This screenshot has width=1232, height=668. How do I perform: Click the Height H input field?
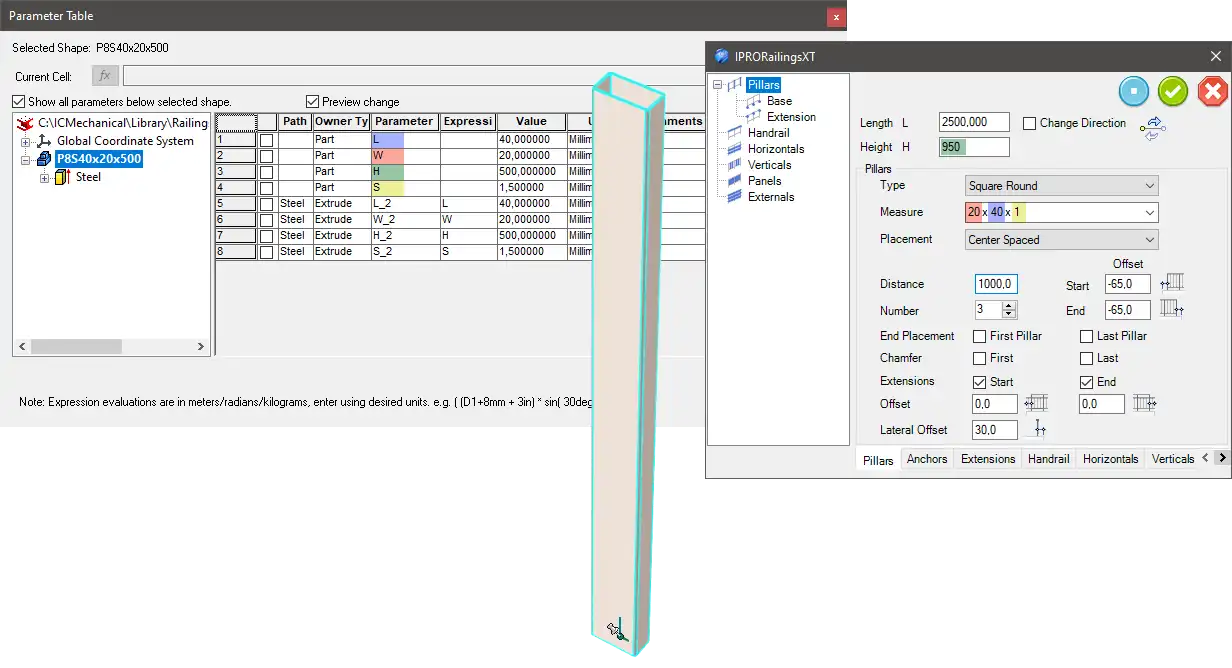[x=974, y=147]
